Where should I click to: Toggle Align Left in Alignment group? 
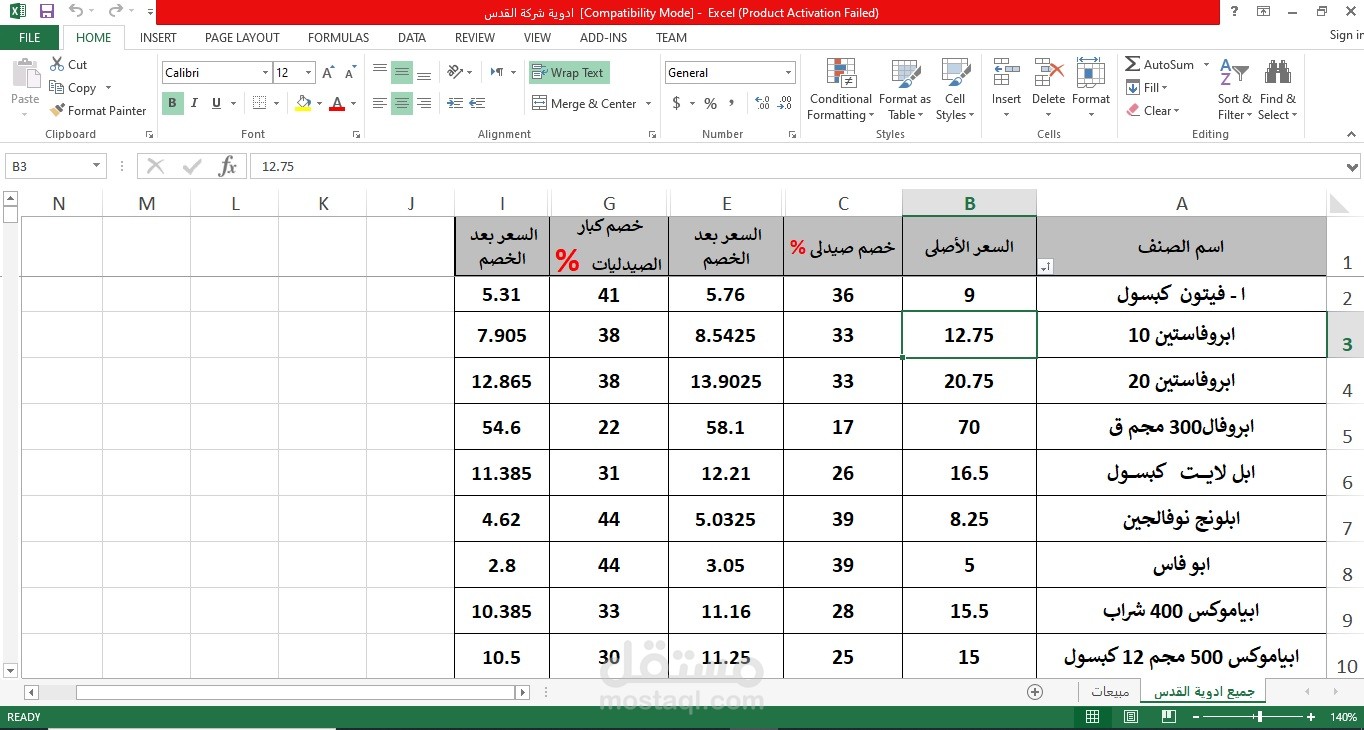pos(380,103)
